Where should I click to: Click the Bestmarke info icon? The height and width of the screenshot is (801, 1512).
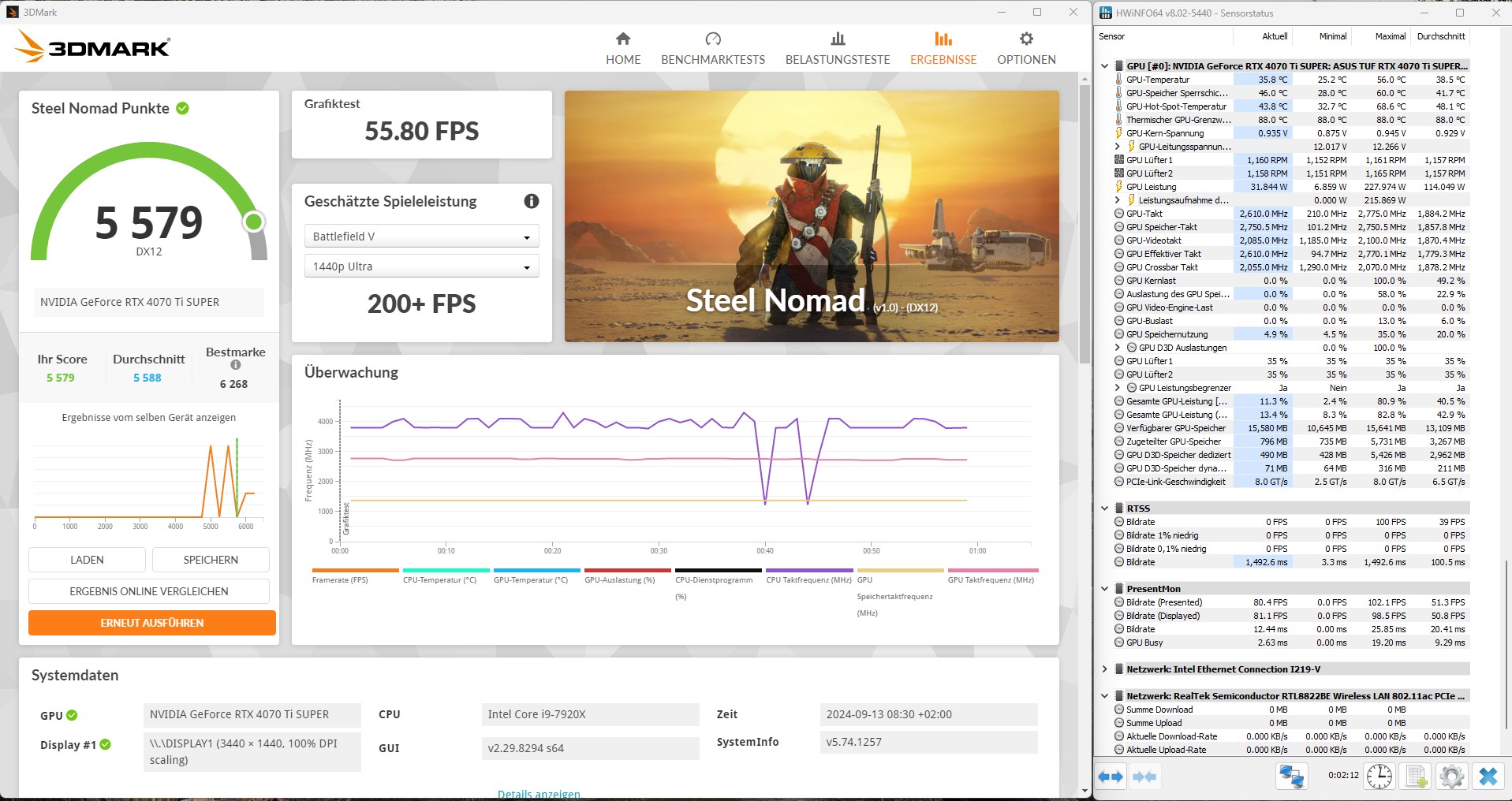235,365
